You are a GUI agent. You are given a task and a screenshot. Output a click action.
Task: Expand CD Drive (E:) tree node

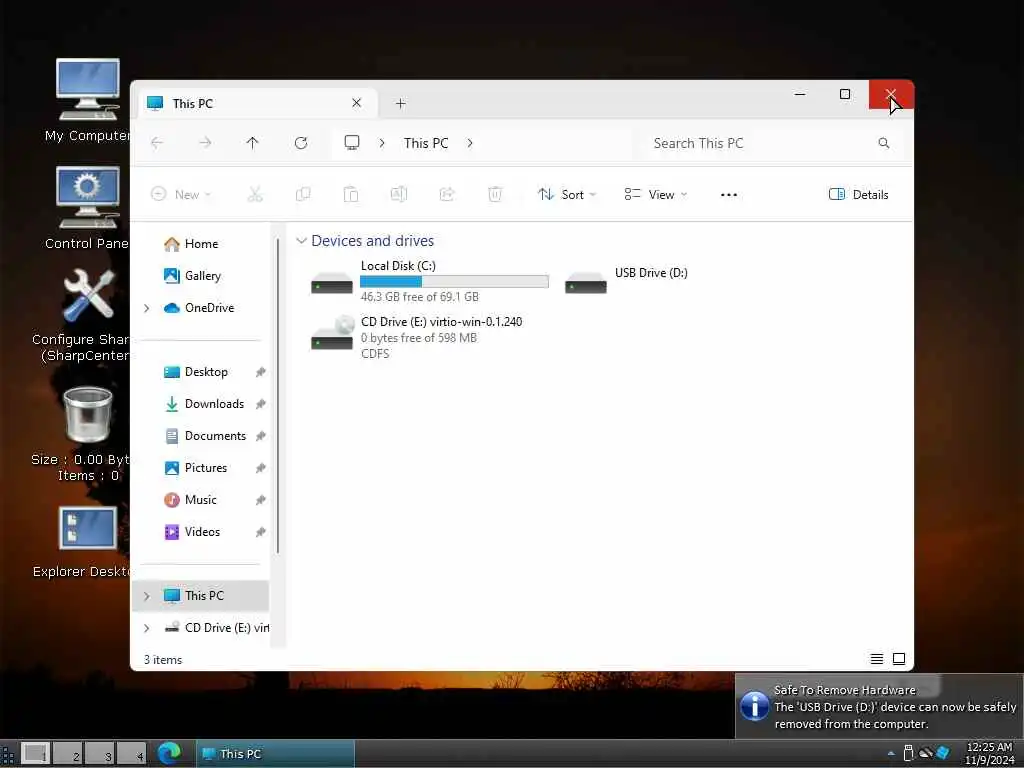[146, 628]
